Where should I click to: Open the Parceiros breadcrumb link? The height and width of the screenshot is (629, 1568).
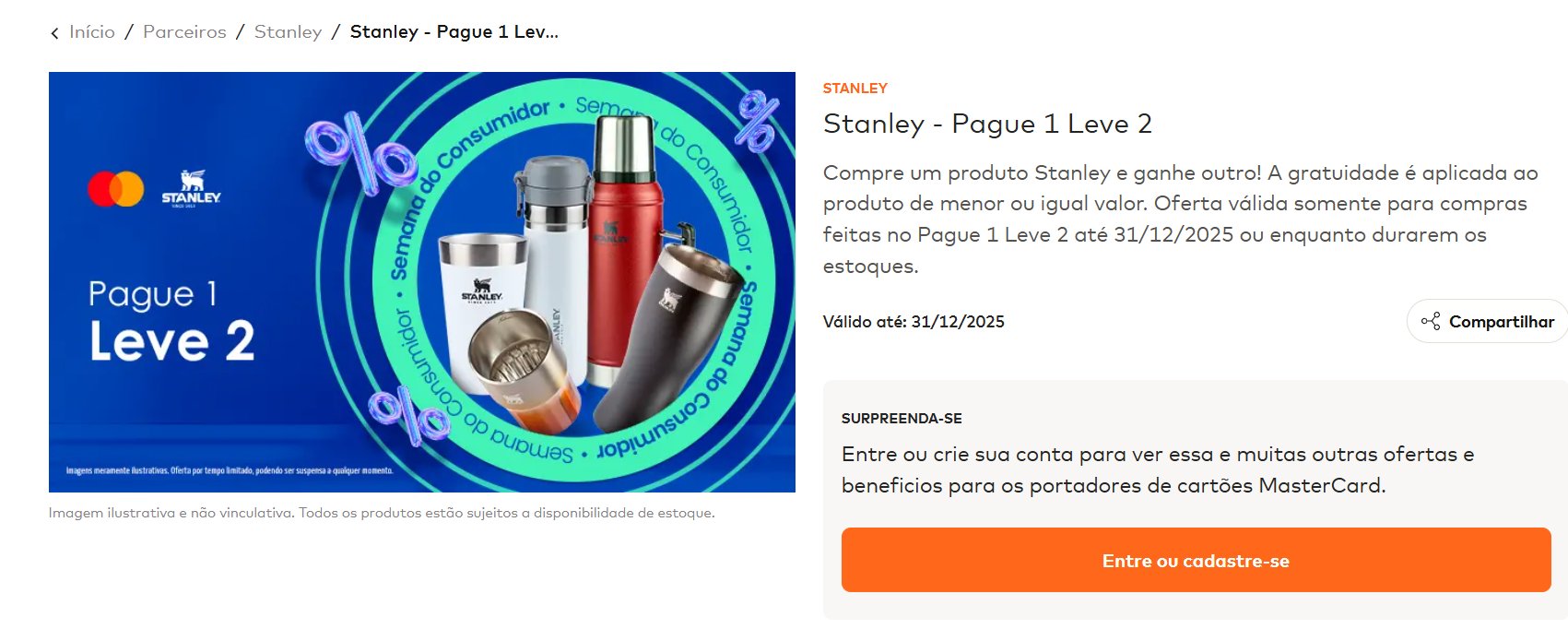184,32
